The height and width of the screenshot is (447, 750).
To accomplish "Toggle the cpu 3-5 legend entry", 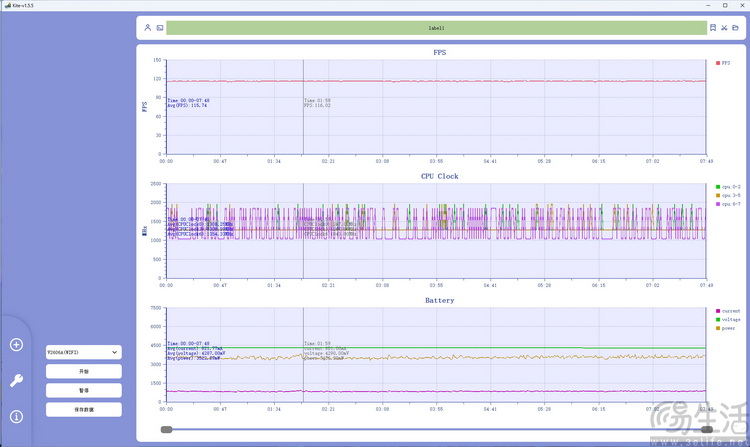I will coord(728,196).
